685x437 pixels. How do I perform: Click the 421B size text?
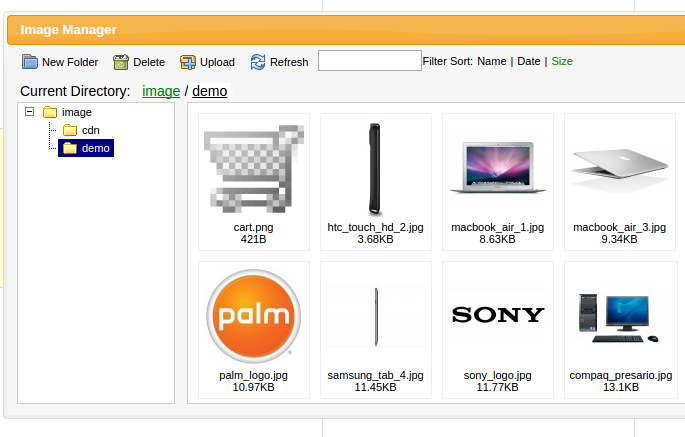(253, 239)
